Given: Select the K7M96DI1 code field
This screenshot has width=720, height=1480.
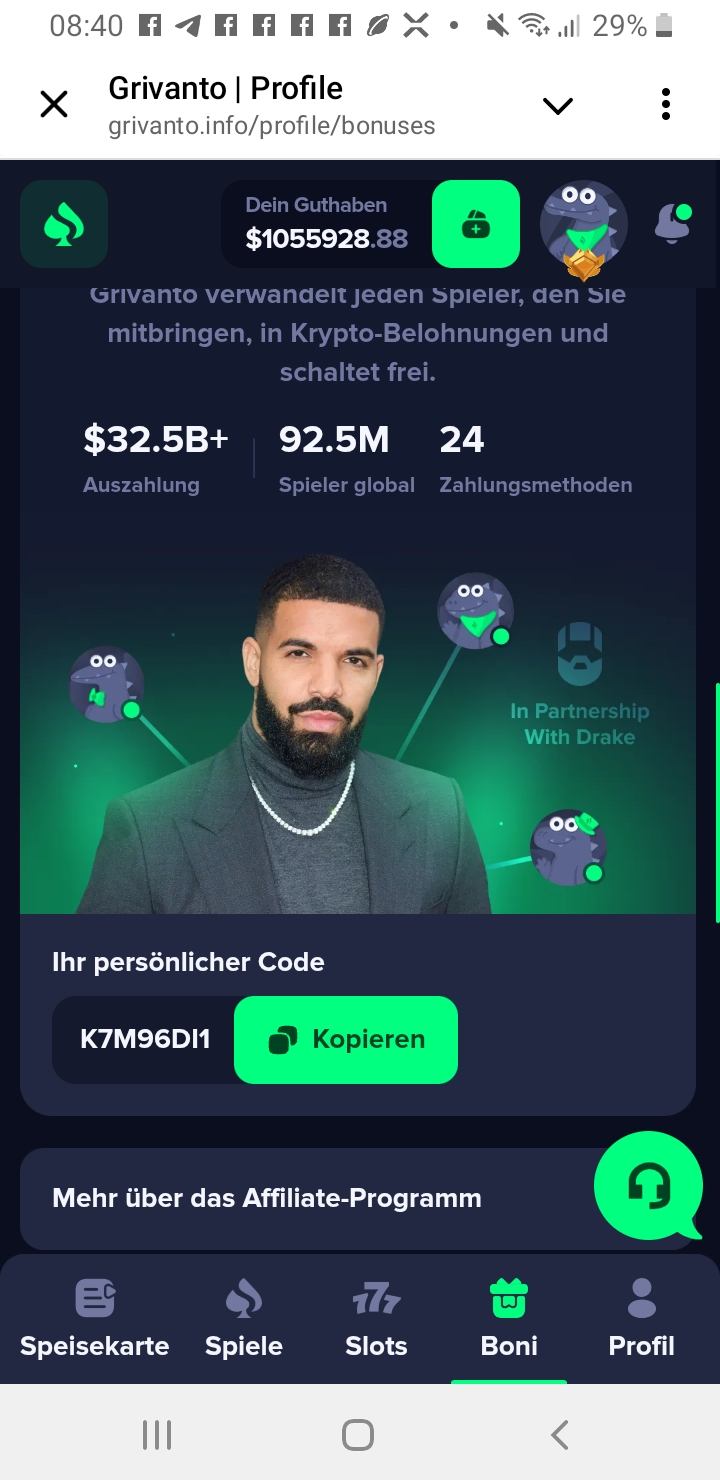Looking at the screenshot, I should coord(144,1040).
